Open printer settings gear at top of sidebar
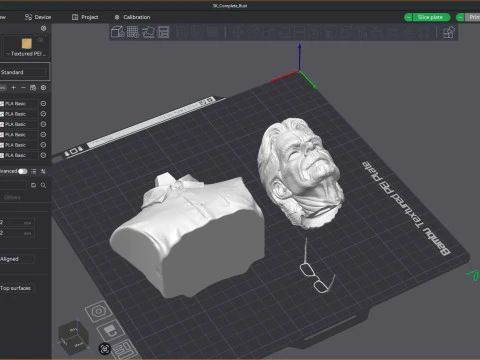Image resolution: width=480 pixels, height=360 pixels. [x=43, y=28]
